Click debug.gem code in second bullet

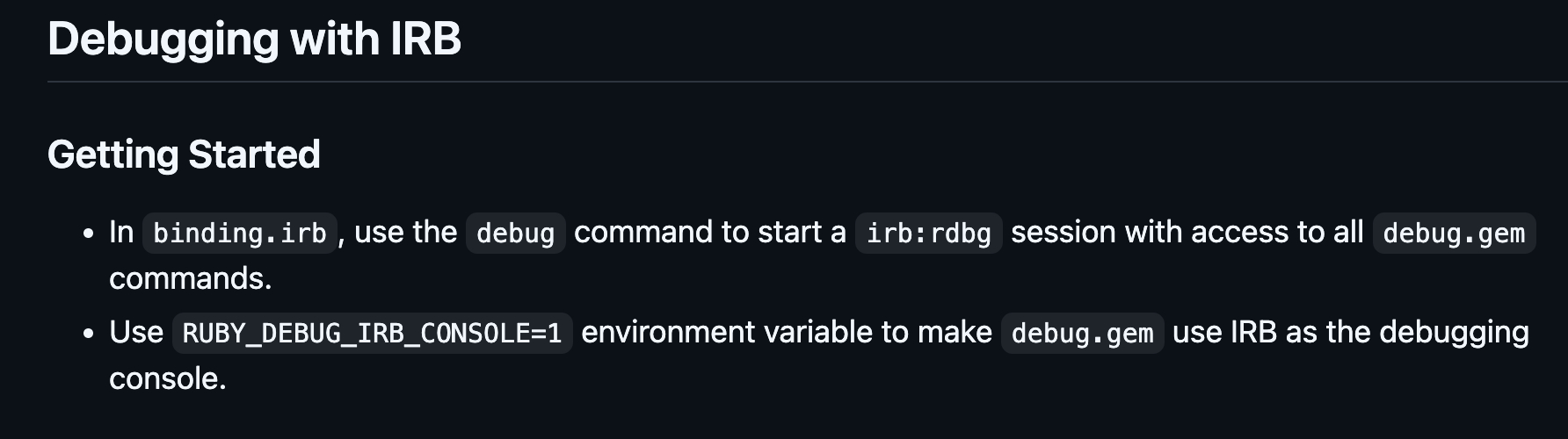click(1082, 333)
